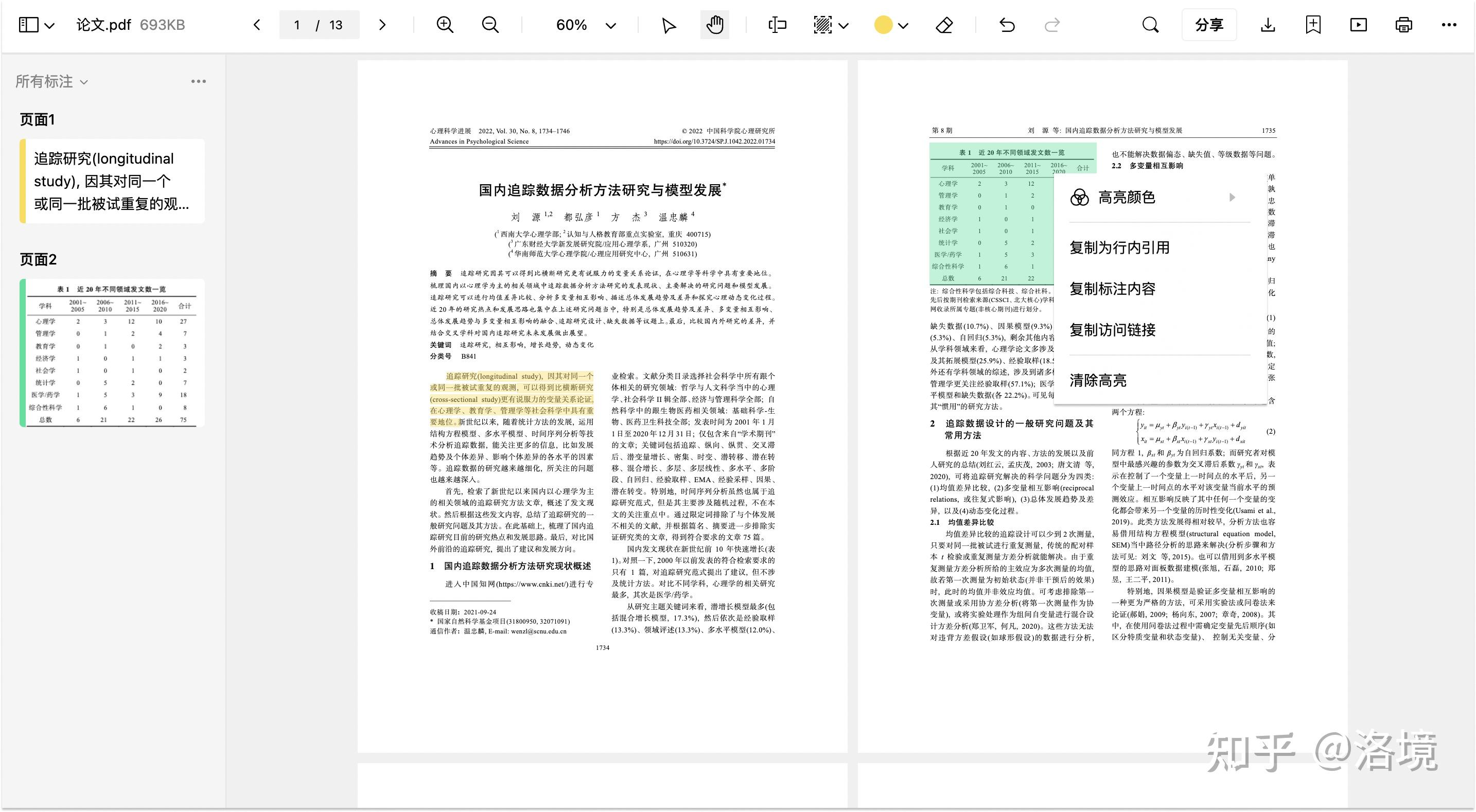Start presentation mode
Image resolution: width=1476 pixels, height=812 pixels.
(1359, 25)
